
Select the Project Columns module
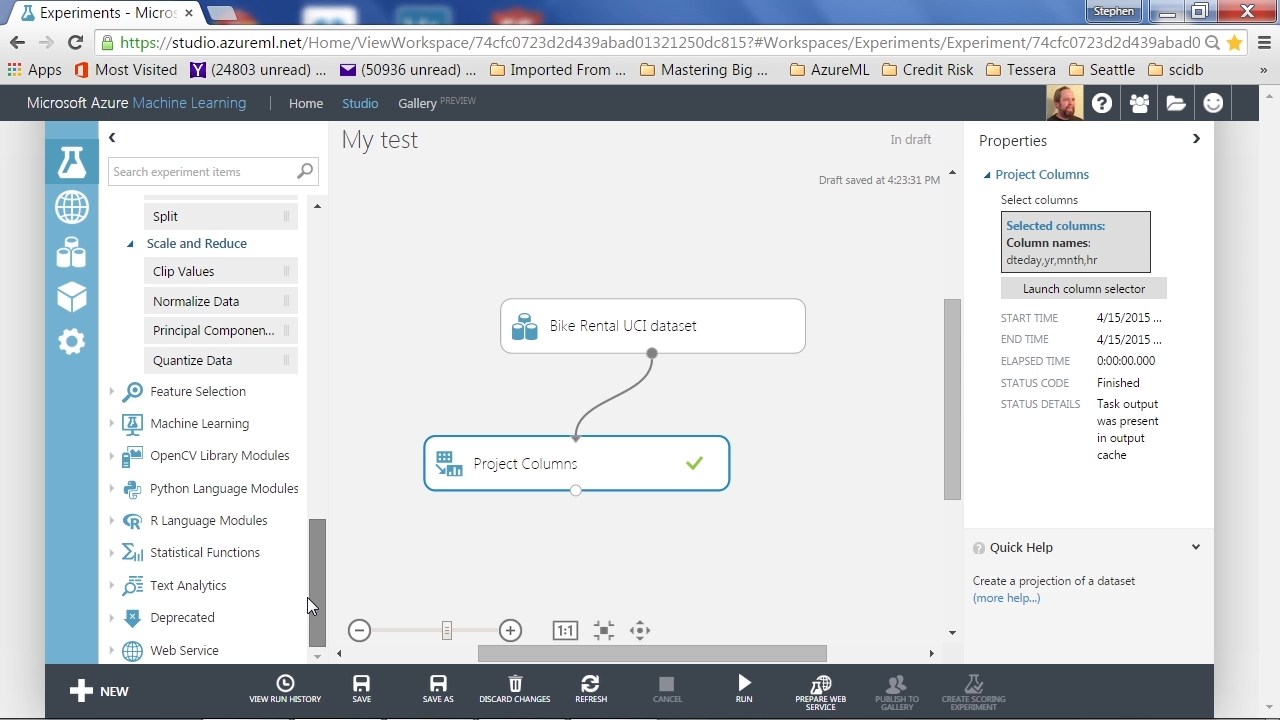(x=576, y=463)
